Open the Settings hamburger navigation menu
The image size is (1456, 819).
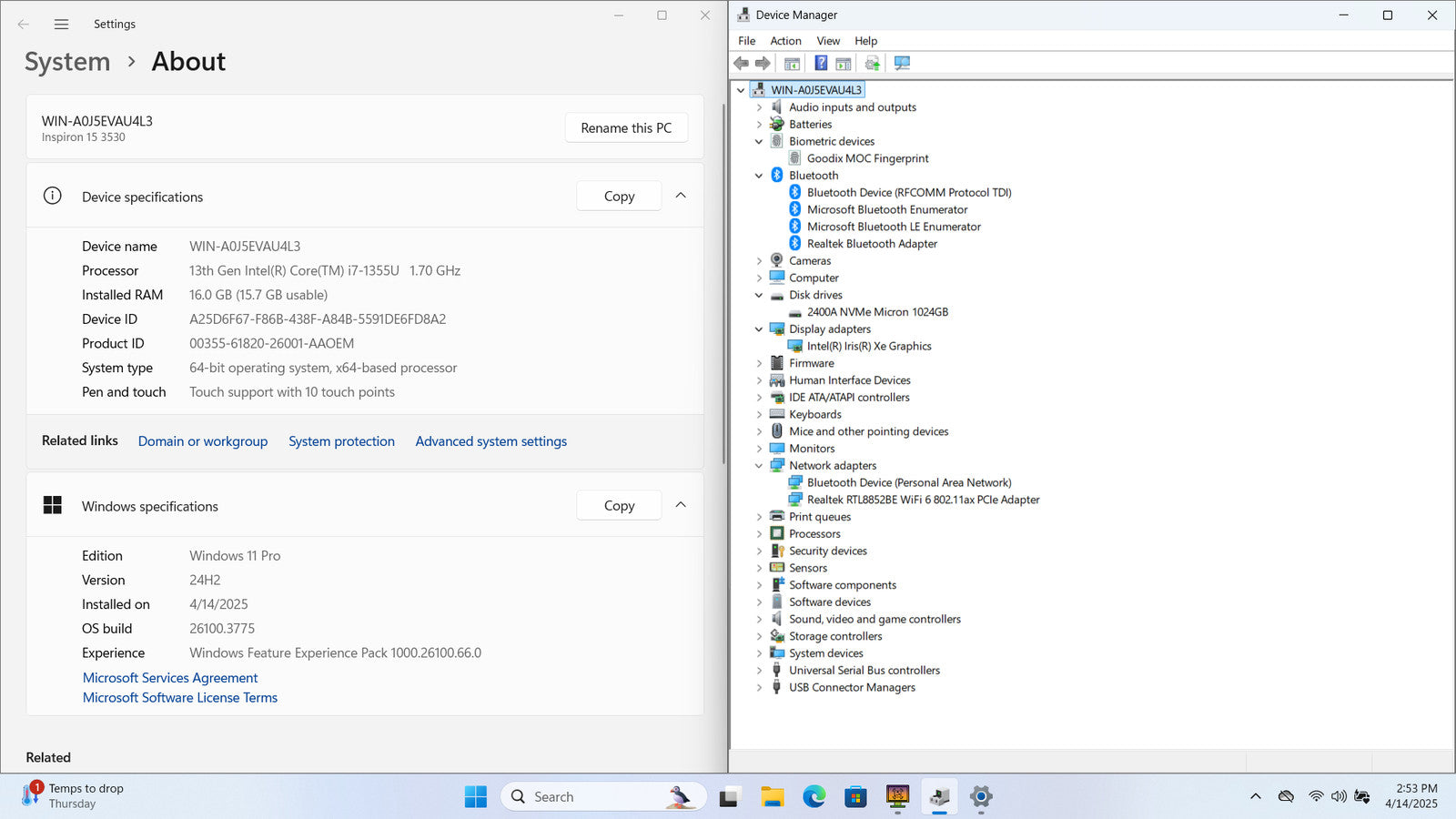(x=61, y=25)
